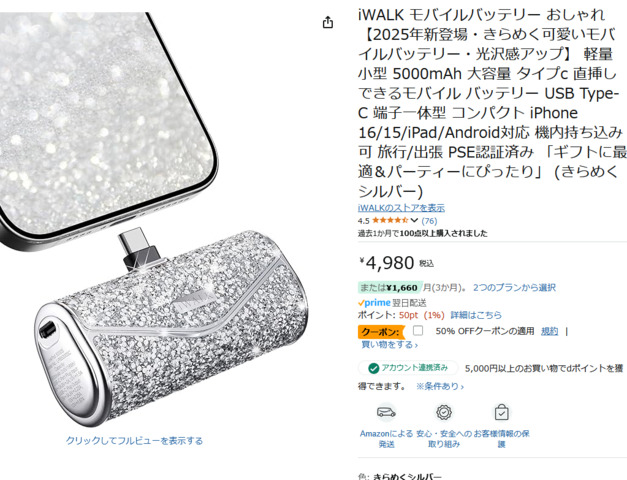Click the star rating icons

coord(390,220)
